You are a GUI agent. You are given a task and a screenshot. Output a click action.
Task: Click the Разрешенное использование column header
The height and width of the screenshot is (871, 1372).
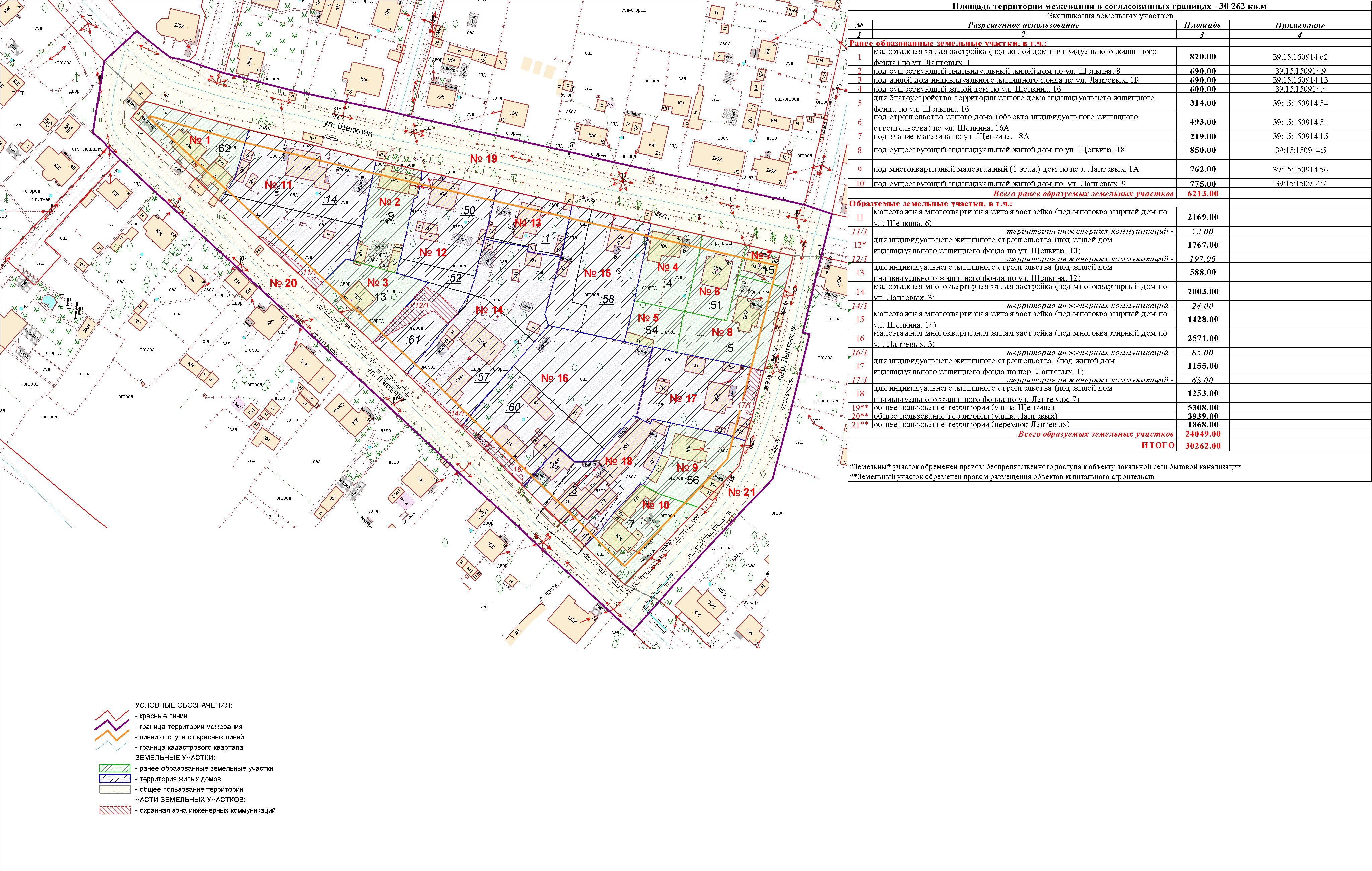1023,26
